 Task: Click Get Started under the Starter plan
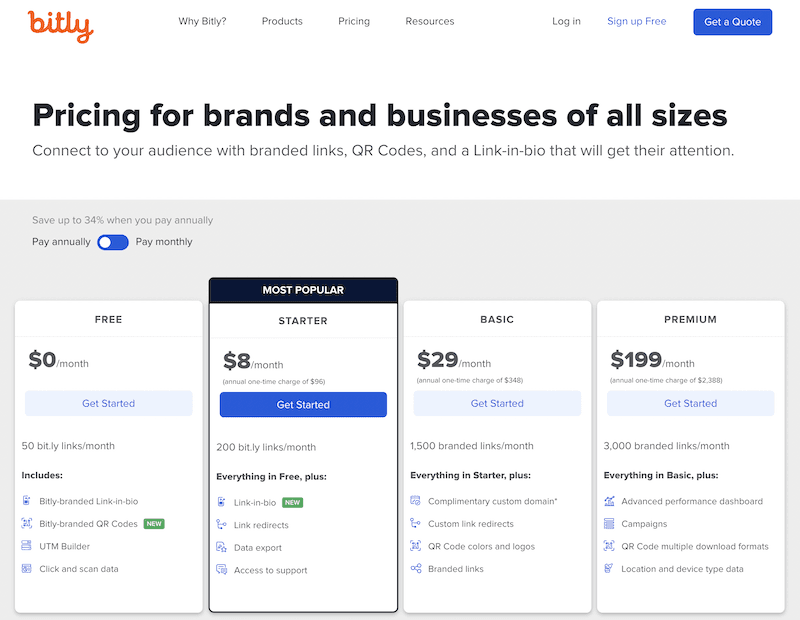coord(303,403)
